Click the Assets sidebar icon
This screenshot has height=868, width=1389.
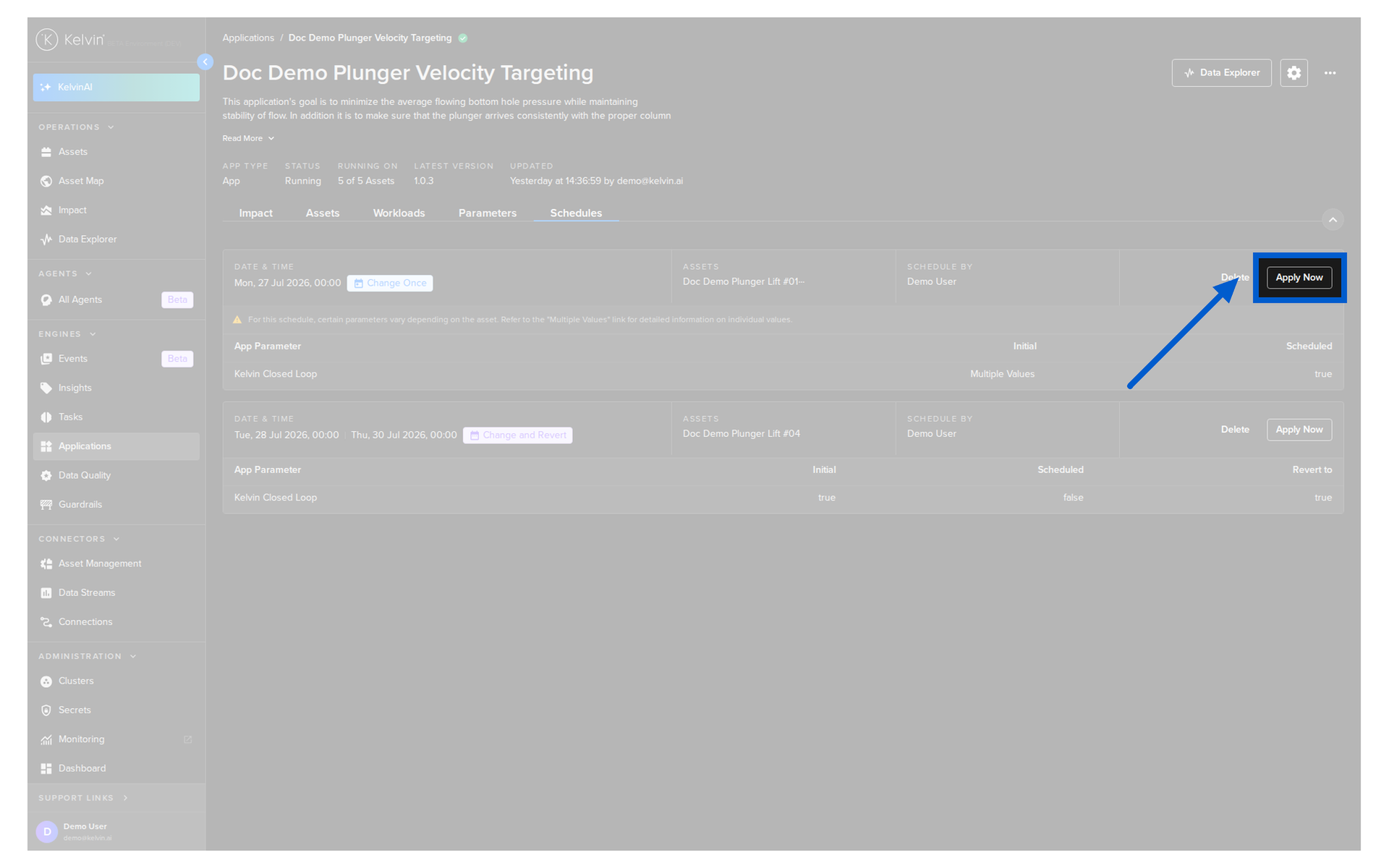[46, 152]
